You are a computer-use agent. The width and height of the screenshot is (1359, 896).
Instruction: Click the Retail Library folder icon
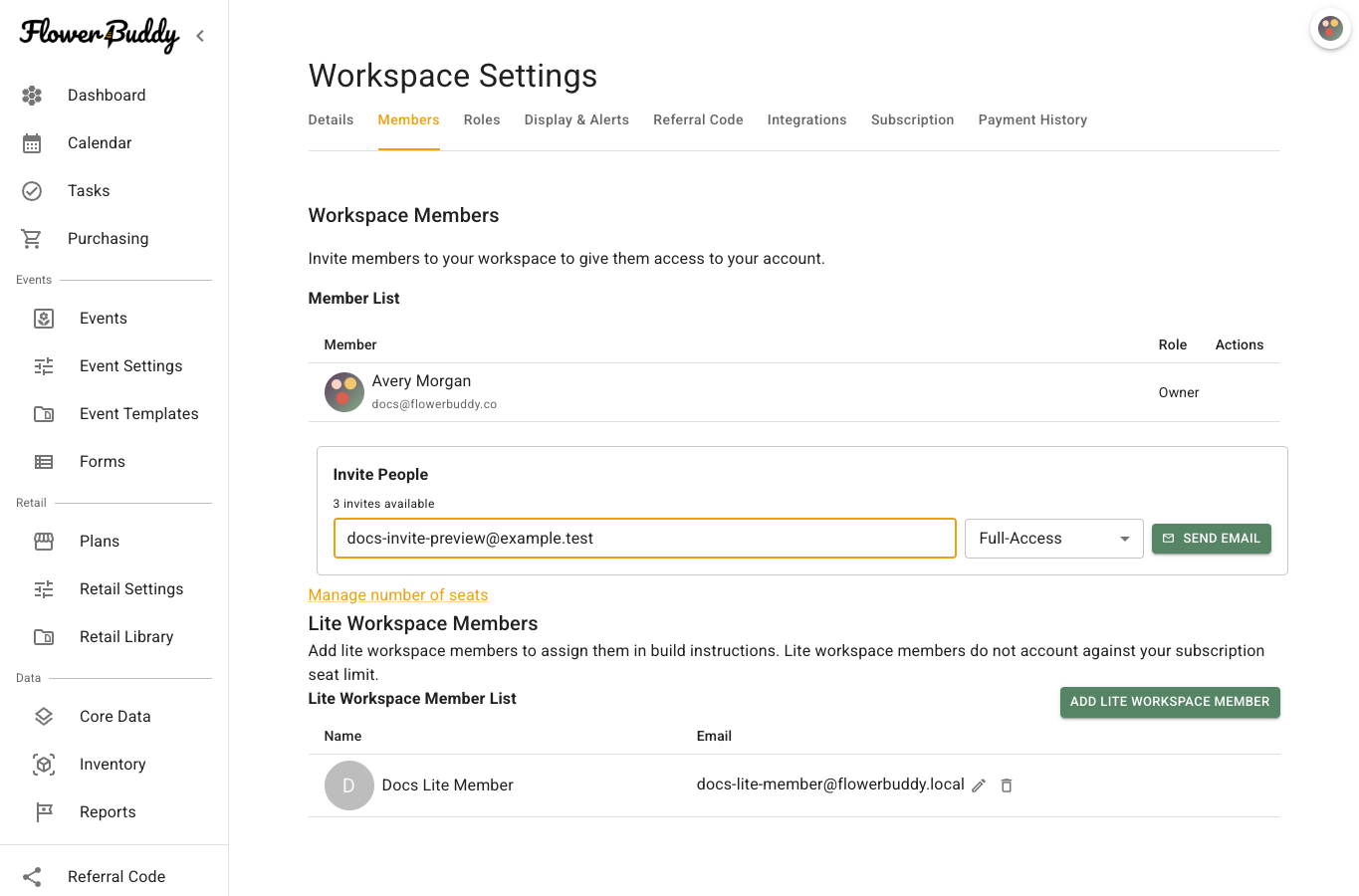pos(44,637)
